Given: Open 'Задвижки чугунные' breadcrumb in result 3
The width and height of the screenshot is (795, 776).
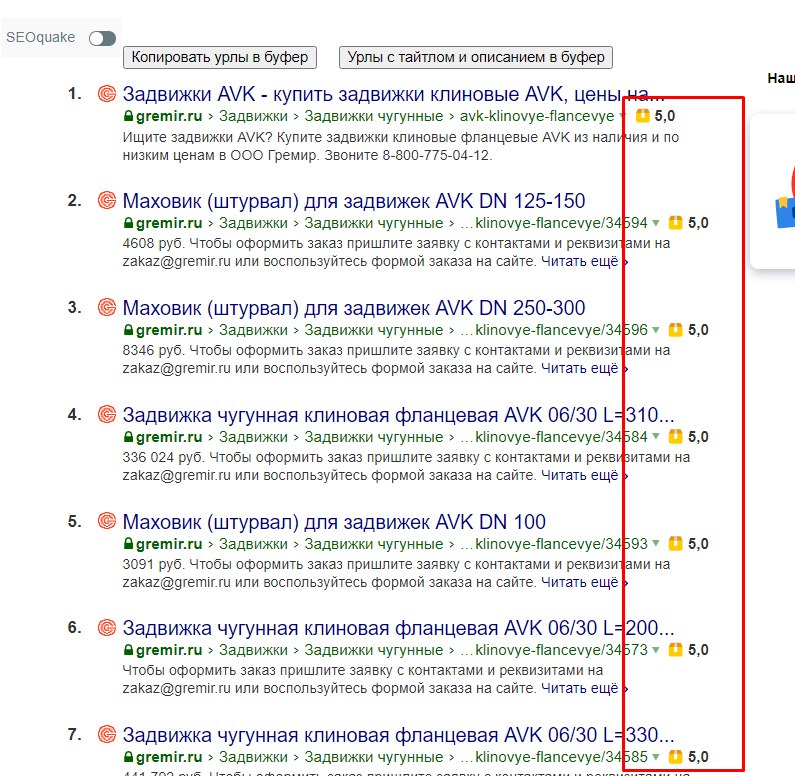Looking at the screenshot, I should (x=374, y=330).
